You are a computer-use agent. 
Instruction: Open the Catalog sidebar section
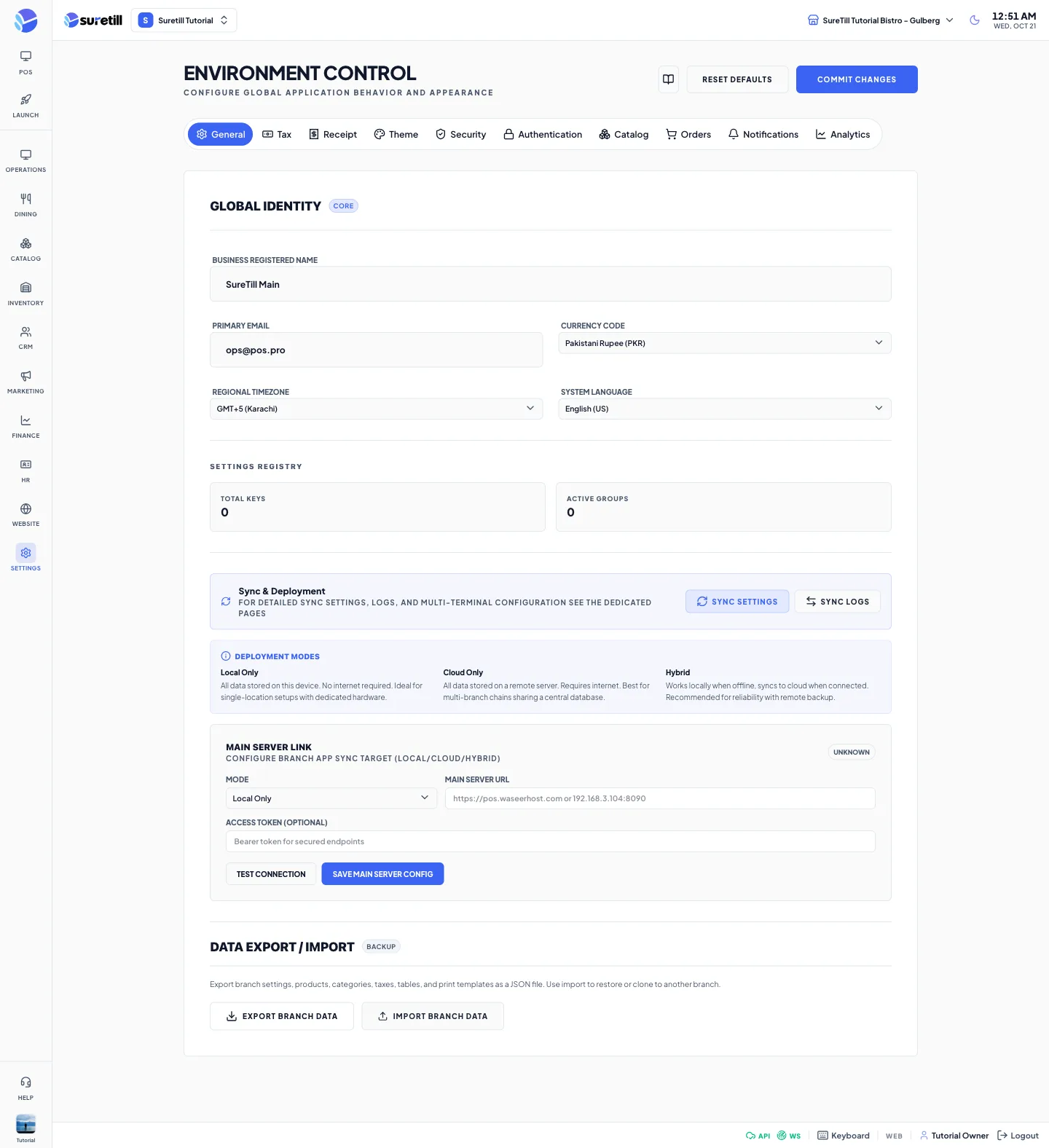coord(25,250)
